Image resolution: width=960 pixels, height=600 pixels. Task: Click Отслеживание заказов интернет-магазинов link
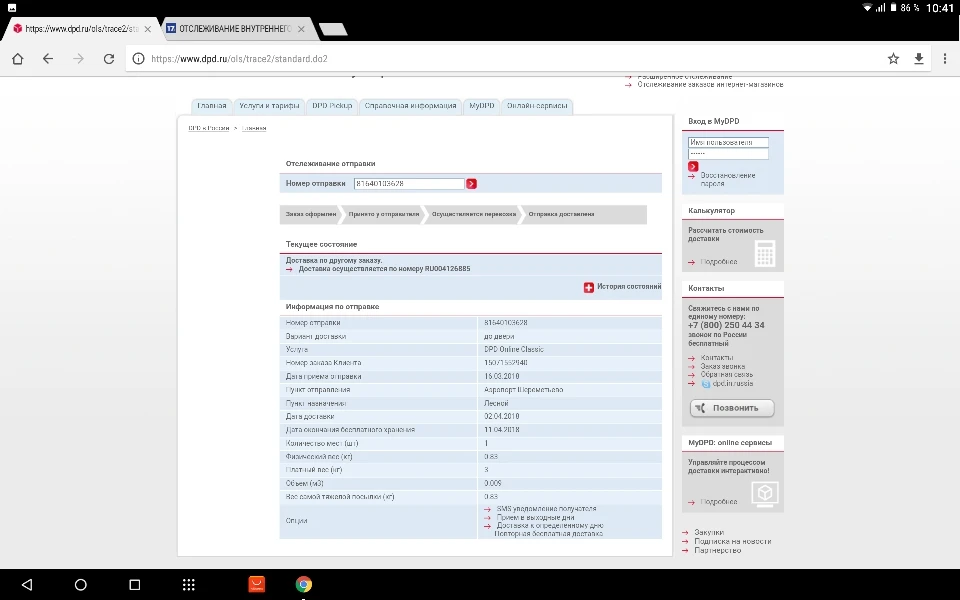(x=710, y=84)
